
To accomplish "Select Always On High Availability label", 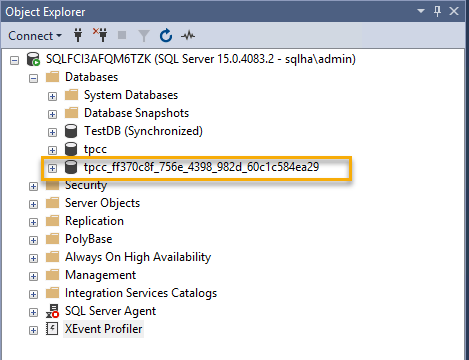I will [x=138, y=257].
